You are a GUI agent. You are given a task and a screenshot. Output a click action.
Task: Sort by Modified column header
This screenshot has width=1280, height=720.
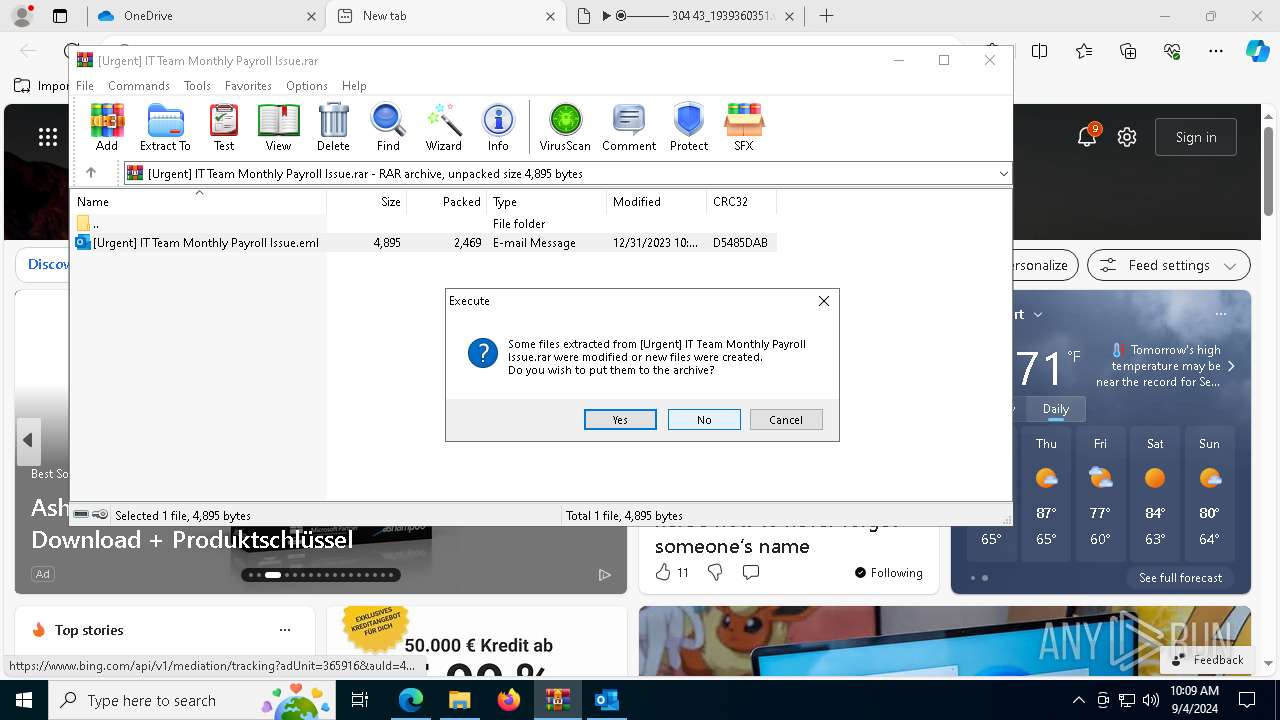(x=657, y=202)
